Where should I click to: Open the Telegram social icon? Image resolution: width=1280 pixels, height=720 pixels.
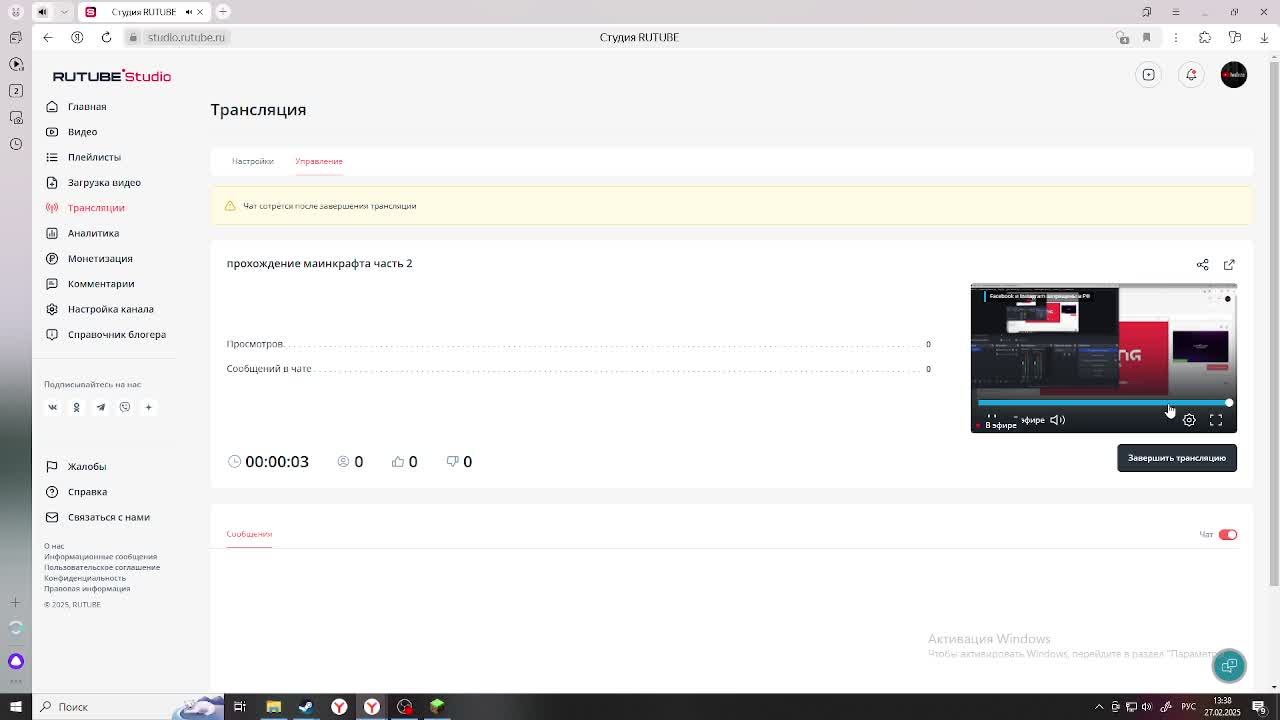pos(100,407)
